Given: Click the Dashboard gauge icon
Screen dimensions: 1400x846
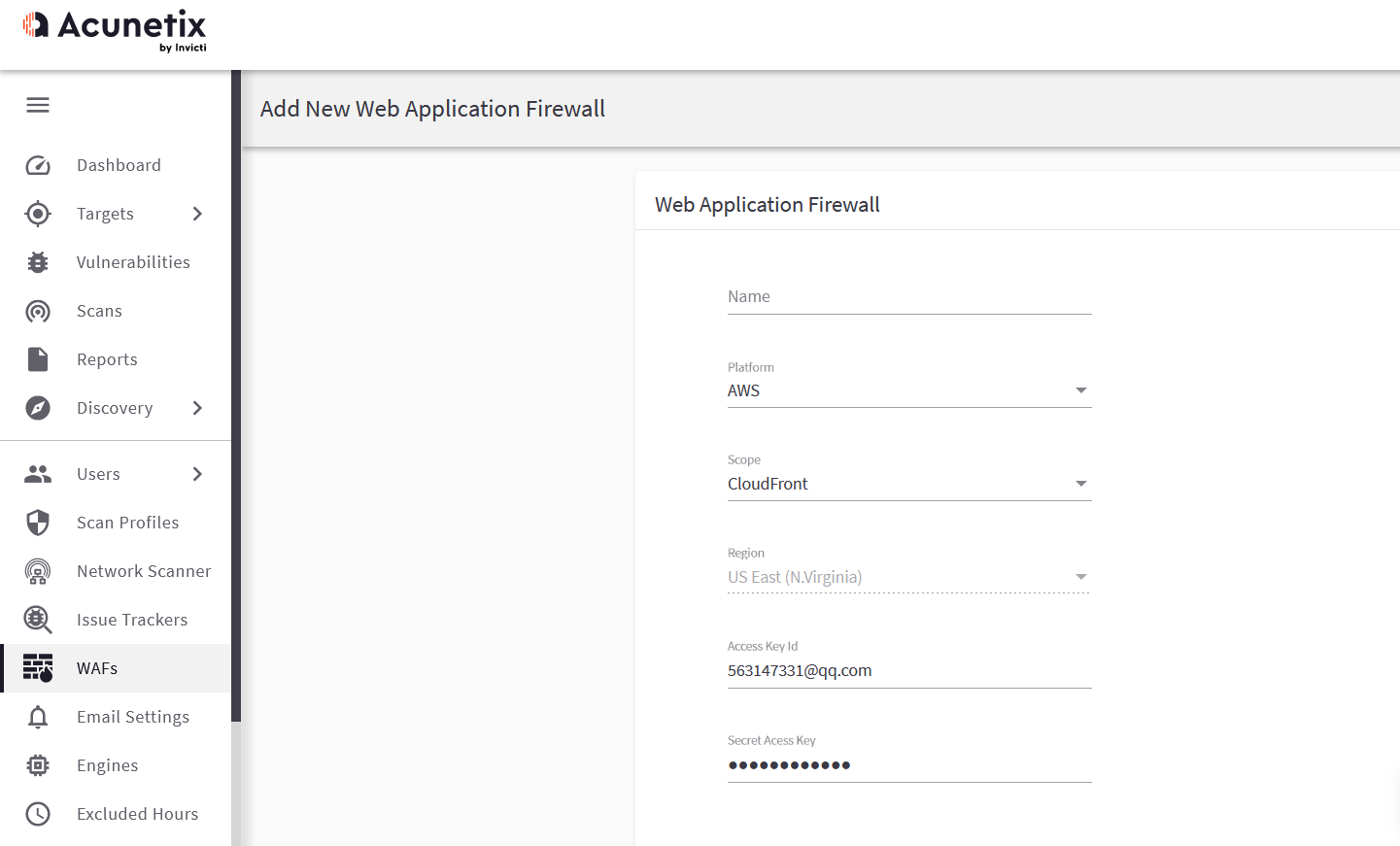Looking at the screenshot, I should pyautogui.click(x=38, y=165).
